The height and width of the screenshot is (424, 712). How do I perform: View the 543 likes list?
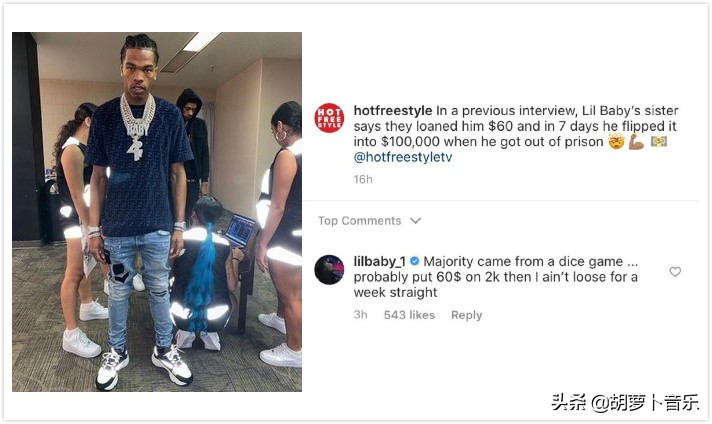[409, 315]
